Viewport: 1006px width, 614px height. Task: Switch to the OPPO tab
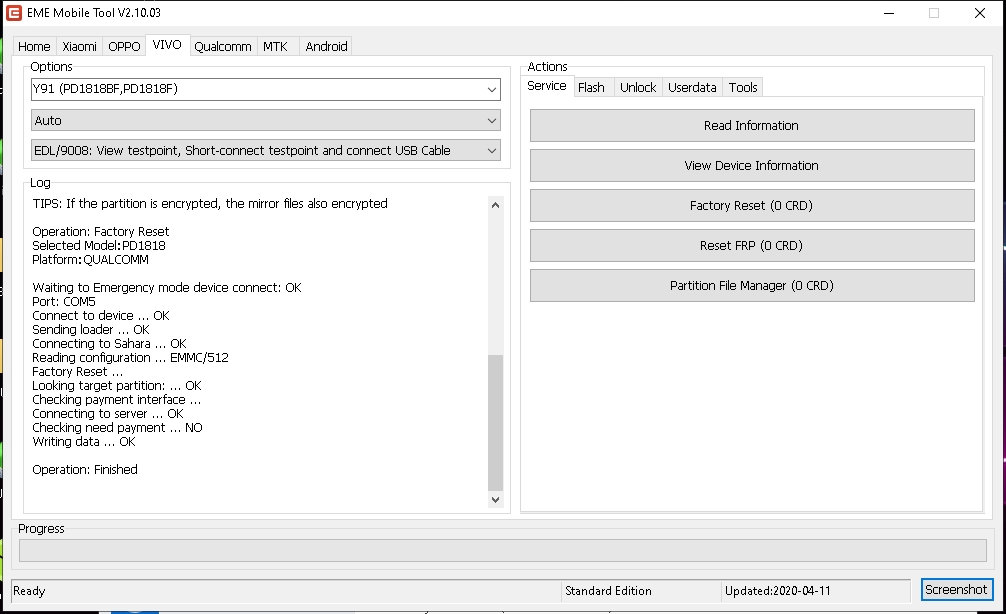[124, 46]
